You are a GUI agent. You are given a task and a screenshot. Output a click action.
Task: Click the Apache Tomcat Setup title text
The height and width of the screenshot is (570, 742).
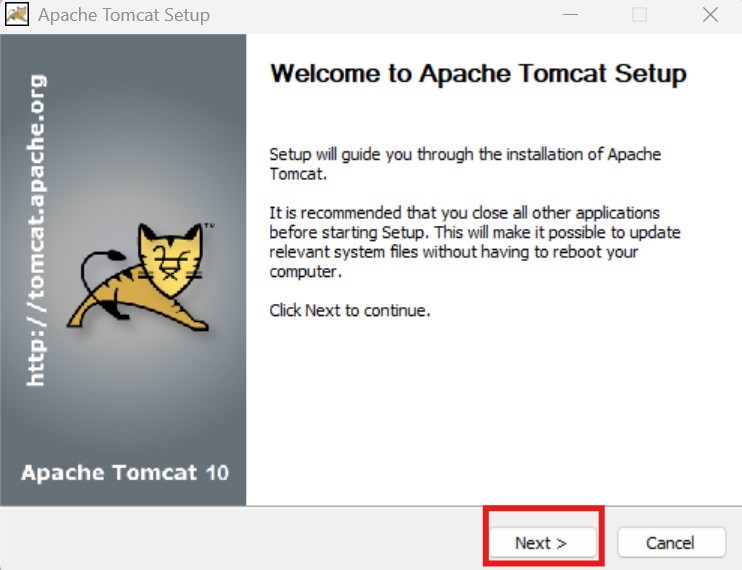point(124,15)
